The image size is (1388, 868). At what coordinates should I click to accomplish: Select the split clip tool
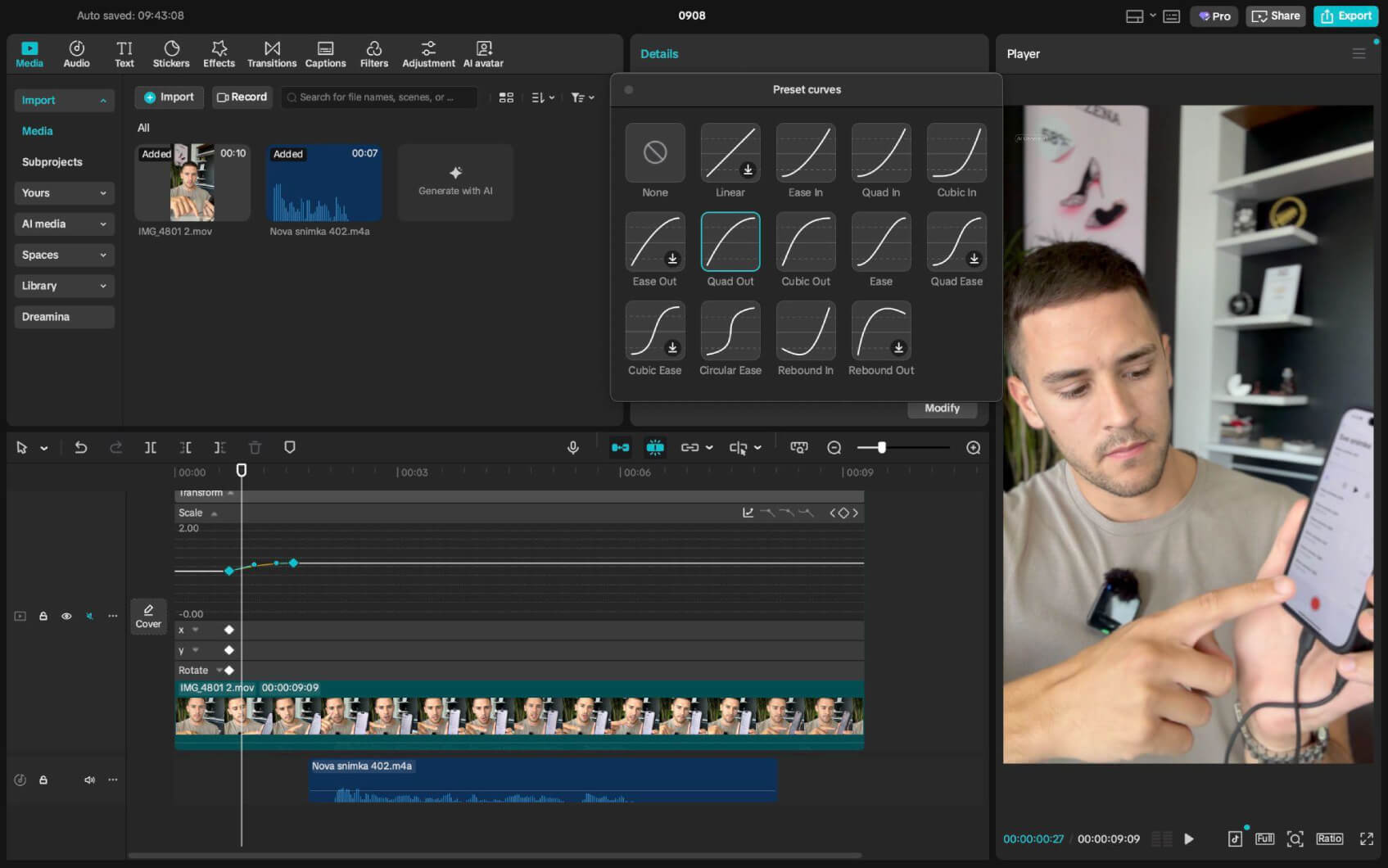pos(151,447)
